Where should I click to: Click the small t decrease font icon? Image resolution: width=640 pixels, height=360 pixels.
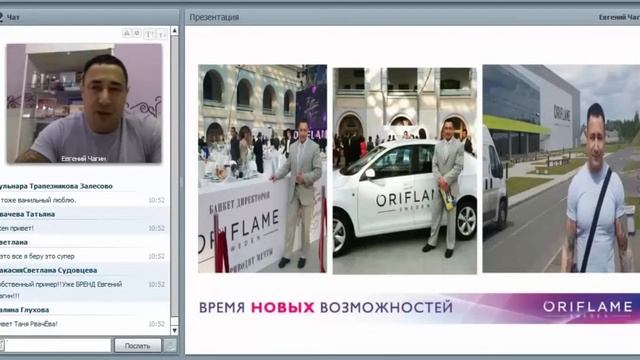tap(162, 34)
